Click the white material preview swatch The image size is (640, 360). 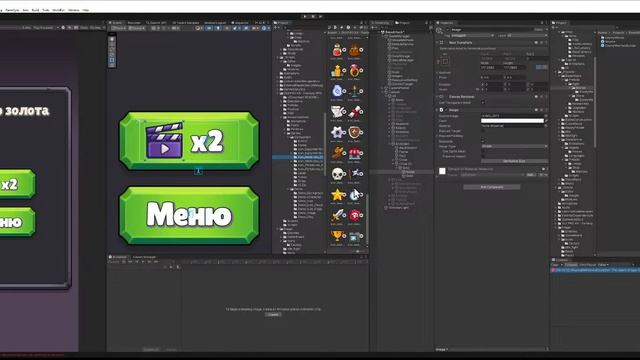pyautogui.click(x=442, y=171)
